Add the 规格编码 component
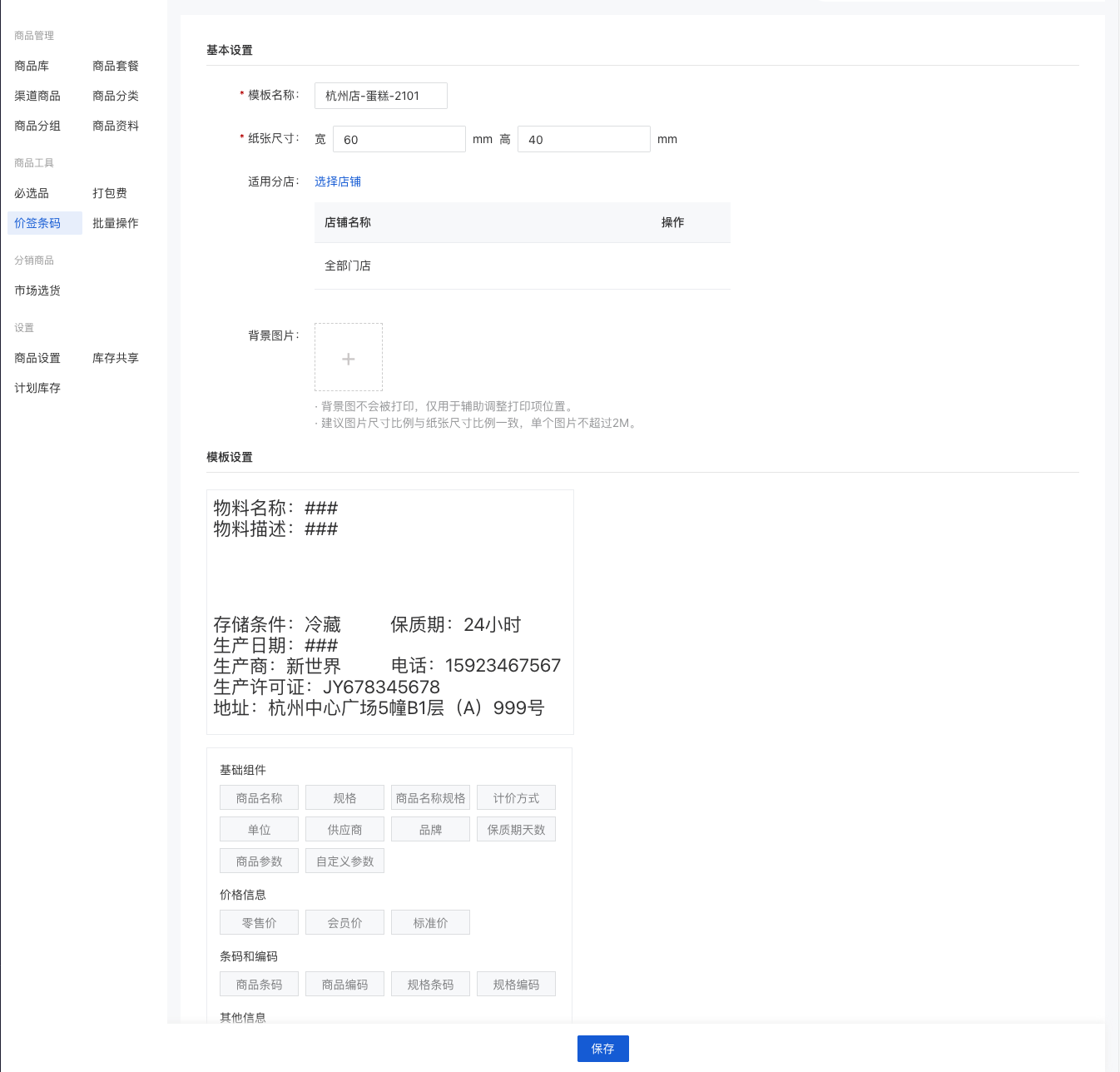The height and width of the screenshot is (1072, 1120). pyautogui.click(x=516, y=985)
